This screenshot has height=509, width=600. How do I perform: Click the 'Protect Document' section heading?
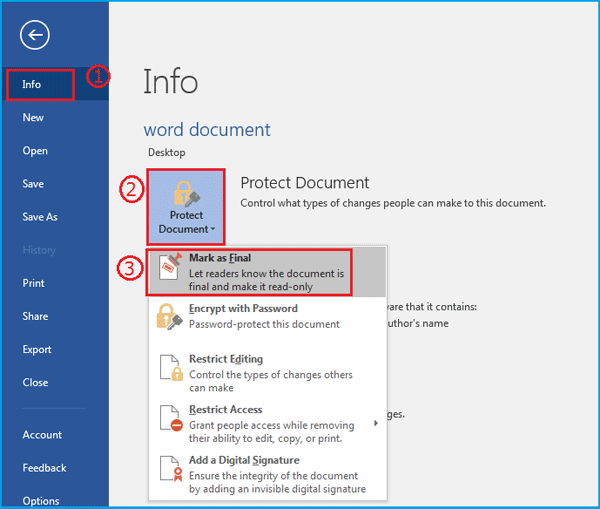point(305,183)
